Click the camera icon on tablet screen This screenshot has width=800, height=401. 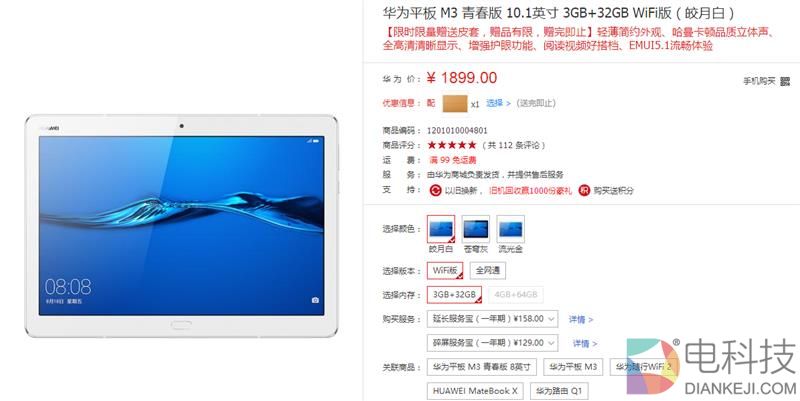pos(315,300)
